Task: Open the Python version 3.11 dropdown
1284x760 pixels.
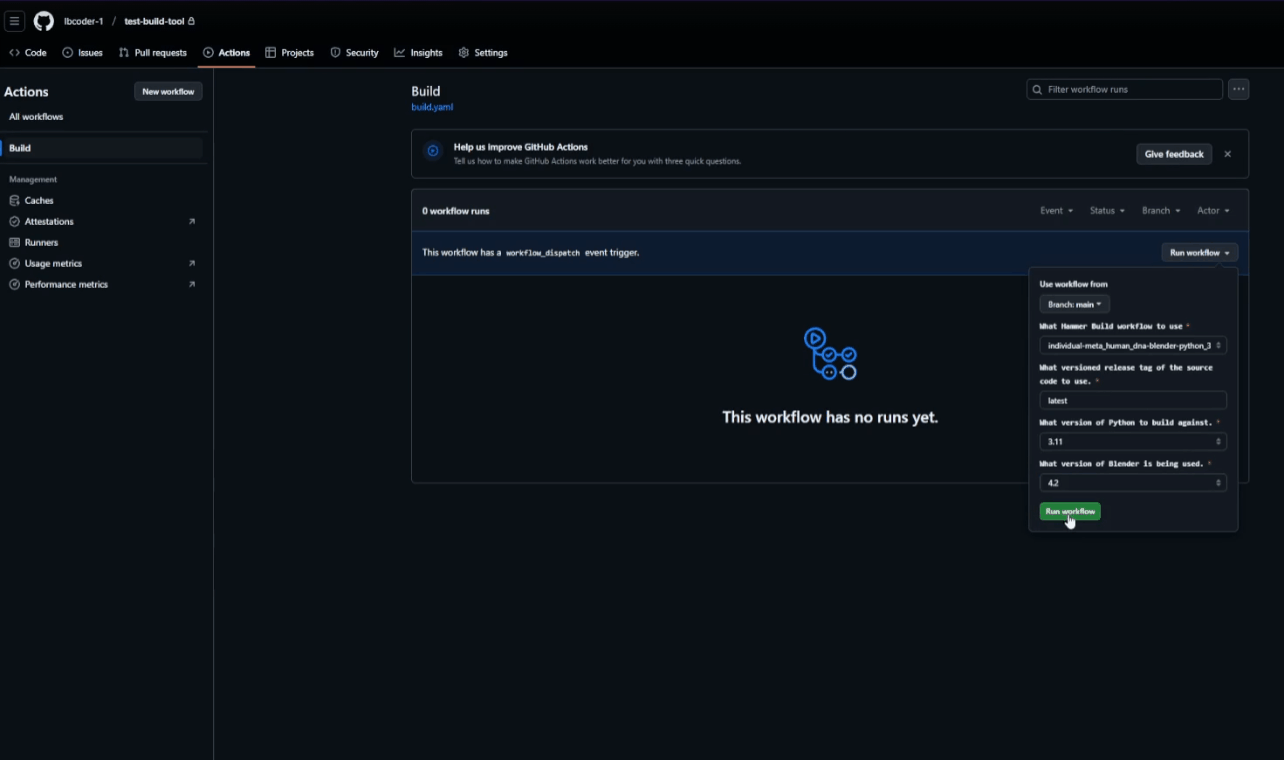Action: pyautogui.click(x=1132, y=442)
